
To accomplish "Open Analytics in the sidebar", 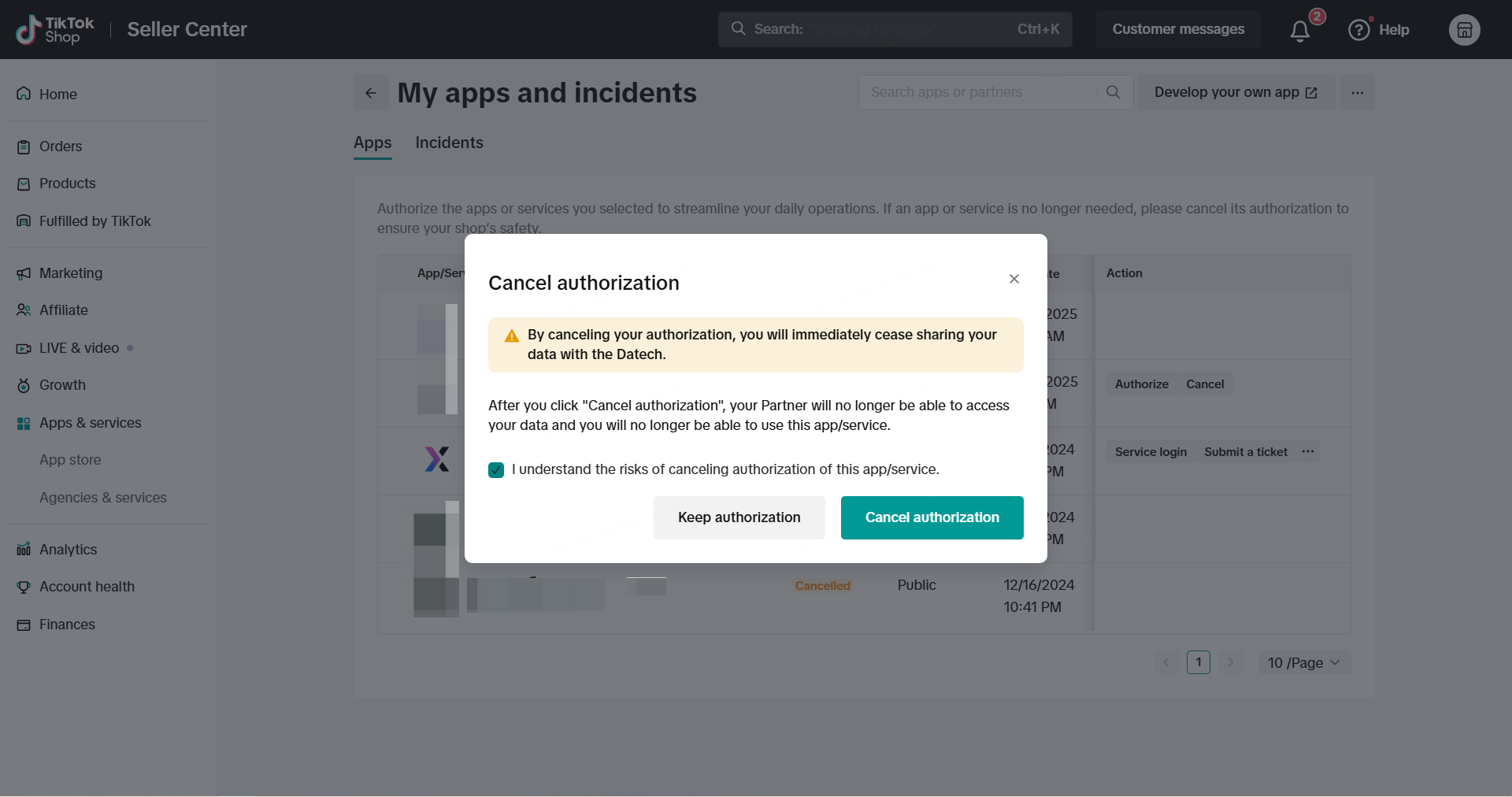I will click(68, 550).
